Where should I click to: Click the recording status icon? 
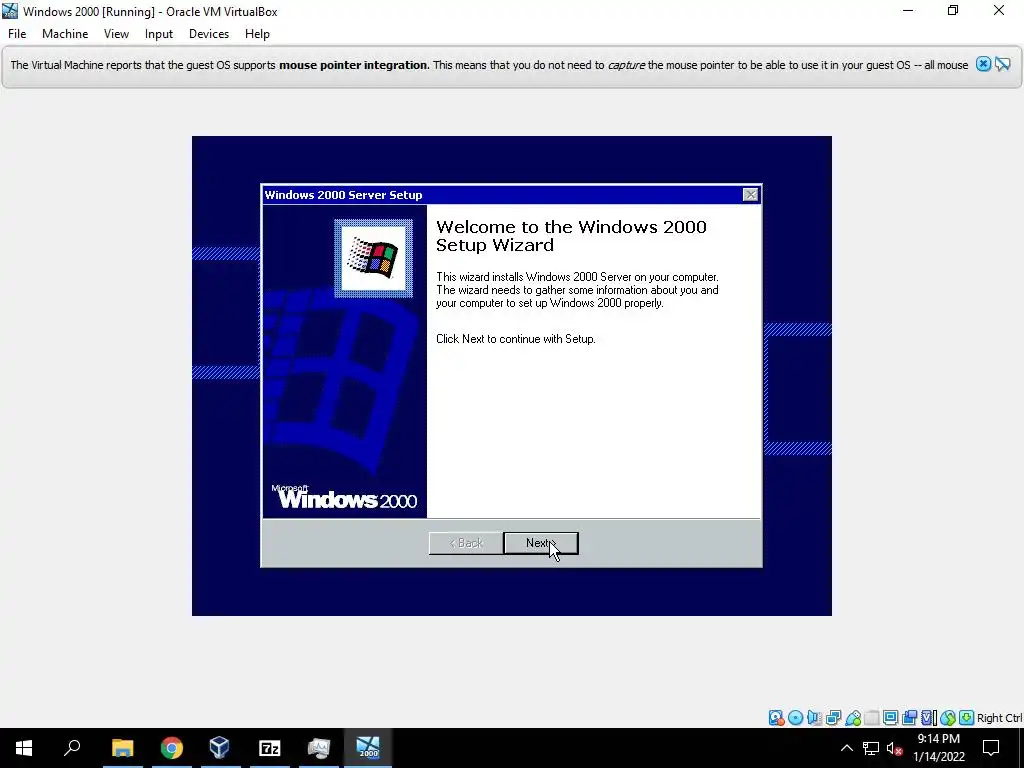[x=909, y=718]
